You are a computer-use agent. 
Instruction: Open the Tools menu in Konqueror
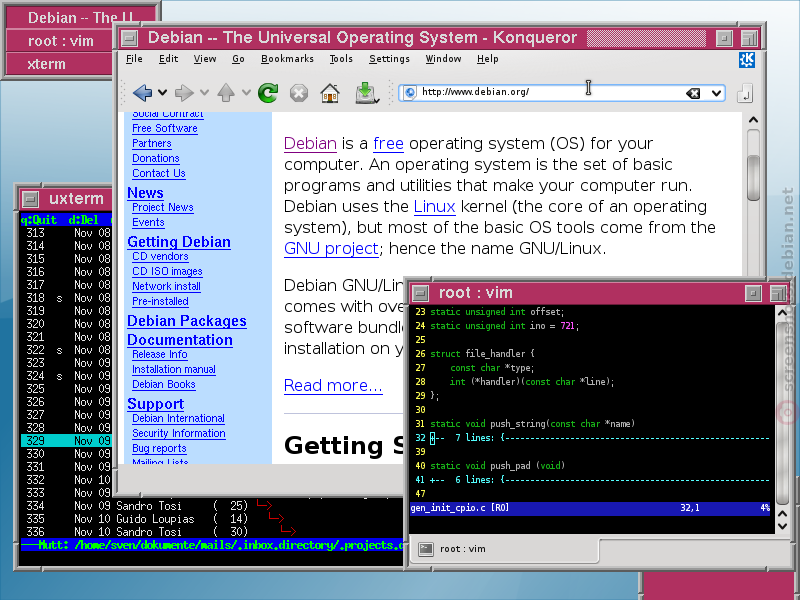pyautogui.click(x=341, y=59)
